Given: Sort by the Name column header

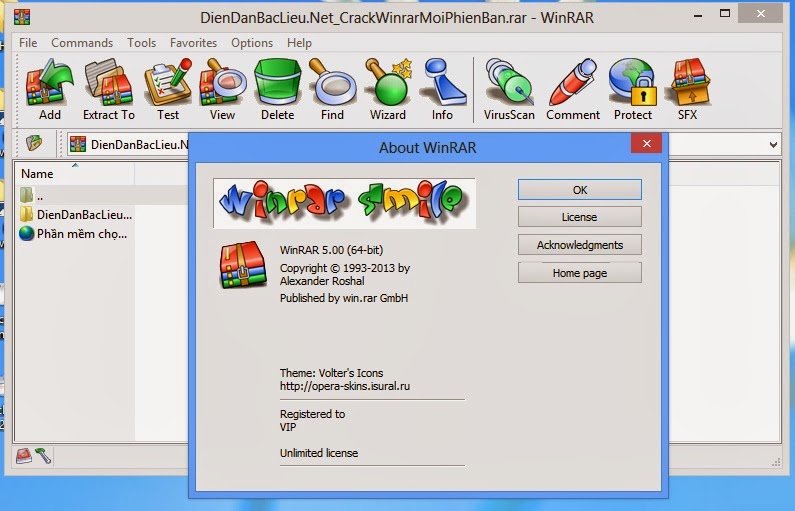Looking at the screenshot, I should pos(74,173).
